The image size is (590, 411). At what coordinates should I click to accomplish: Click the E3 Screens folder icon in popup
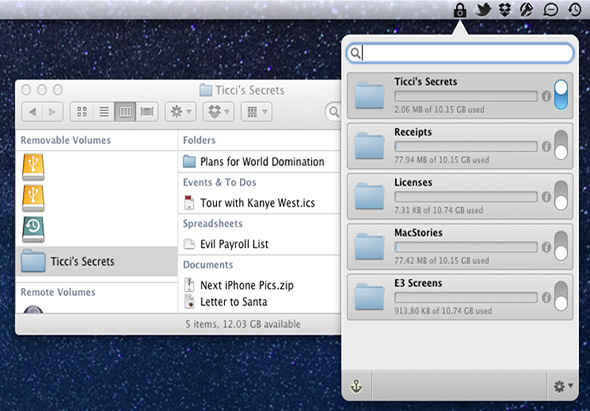click(x=370, y=297)
